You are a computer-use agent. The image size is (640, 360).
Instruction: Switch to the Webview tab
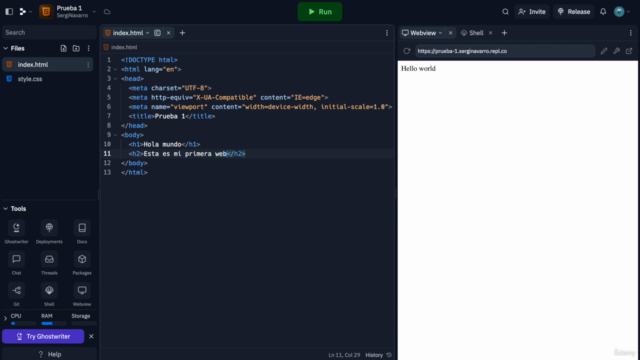422,33
